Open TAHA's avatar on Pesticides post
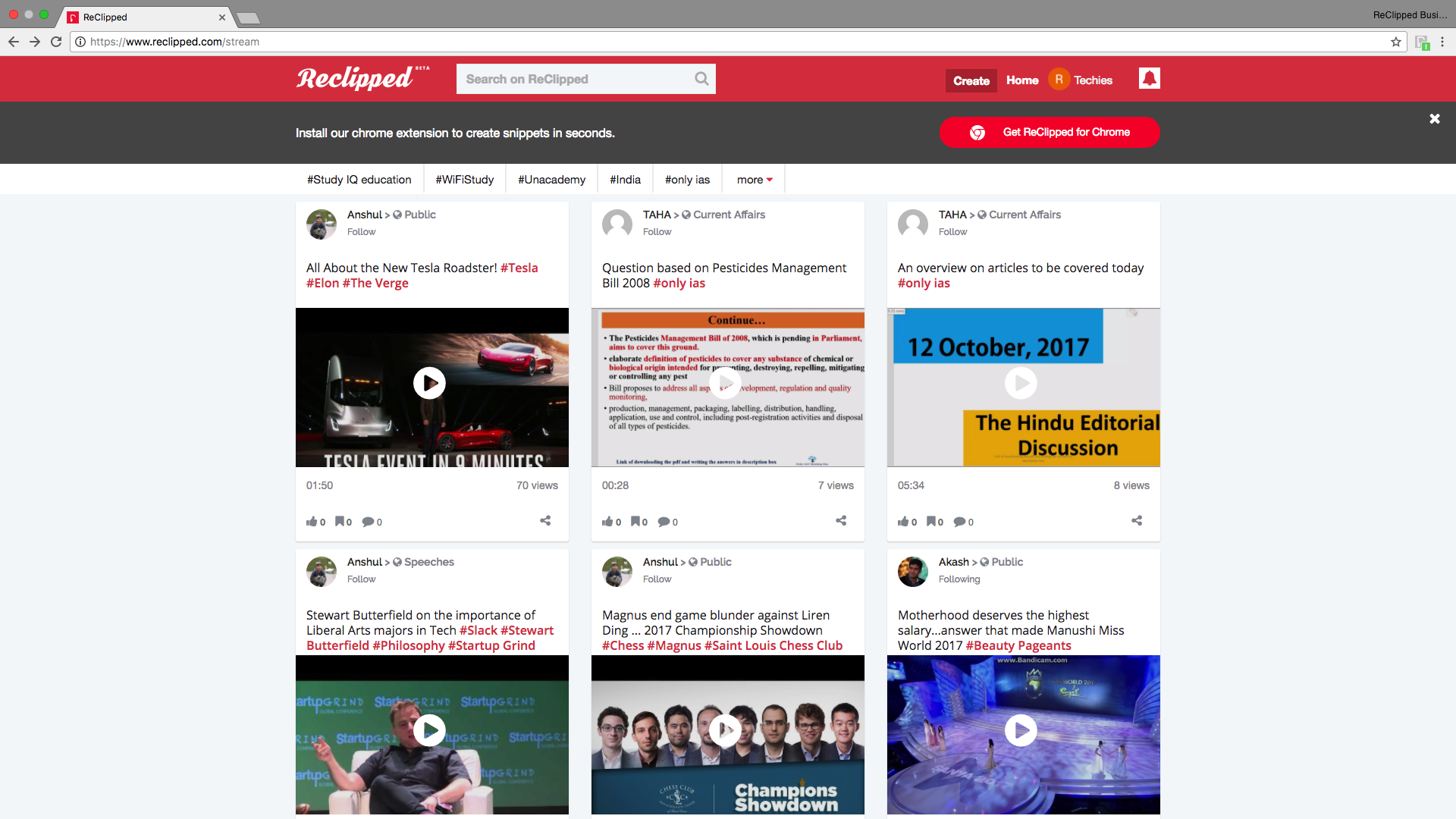Image resolution: width=1456 pixels, height=819 pixels. click(617, 224)
